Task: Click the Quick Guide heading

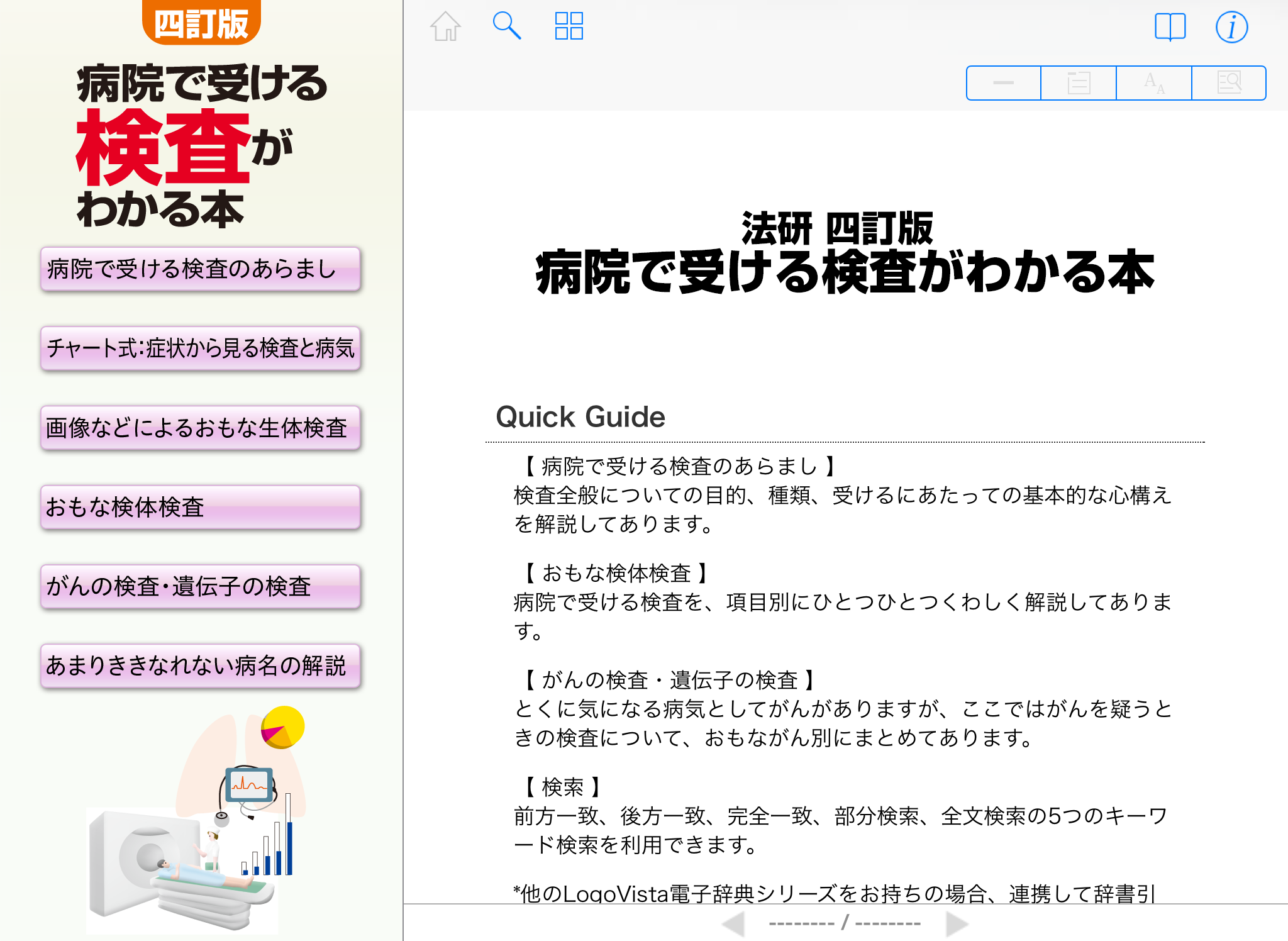Action: (x=580, y=417)
